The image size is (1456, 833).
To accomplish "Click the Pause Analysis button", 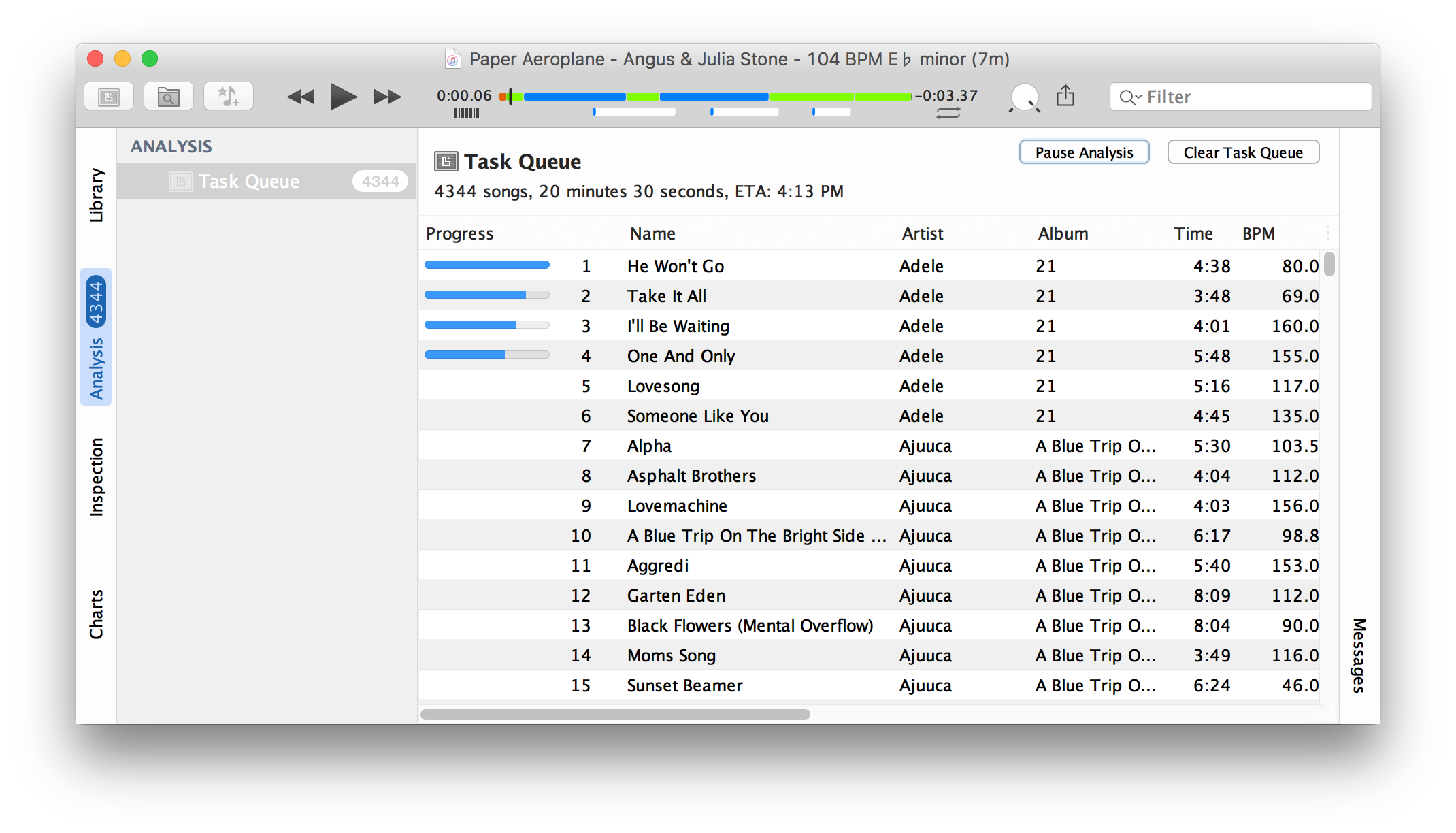I will tap(1084, 153).
